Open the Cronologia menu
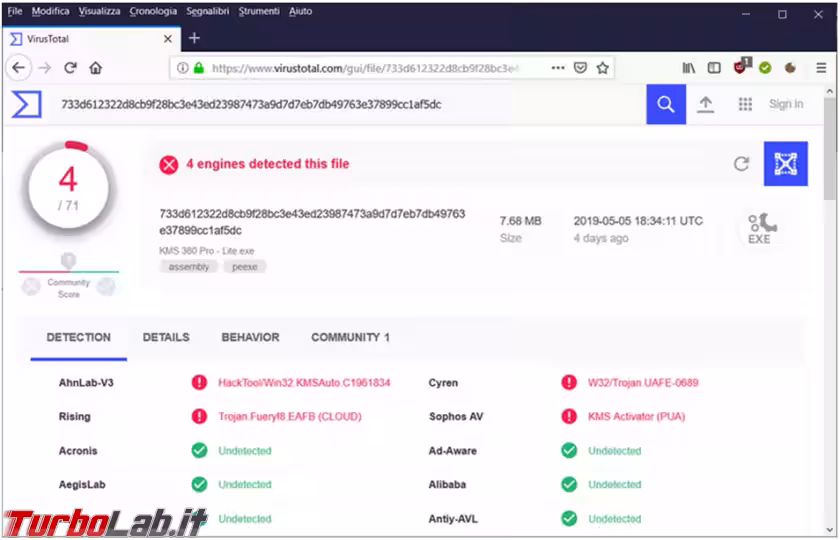Screen dimensions: 840x540 pyautogui.click(x=153, y=11)
